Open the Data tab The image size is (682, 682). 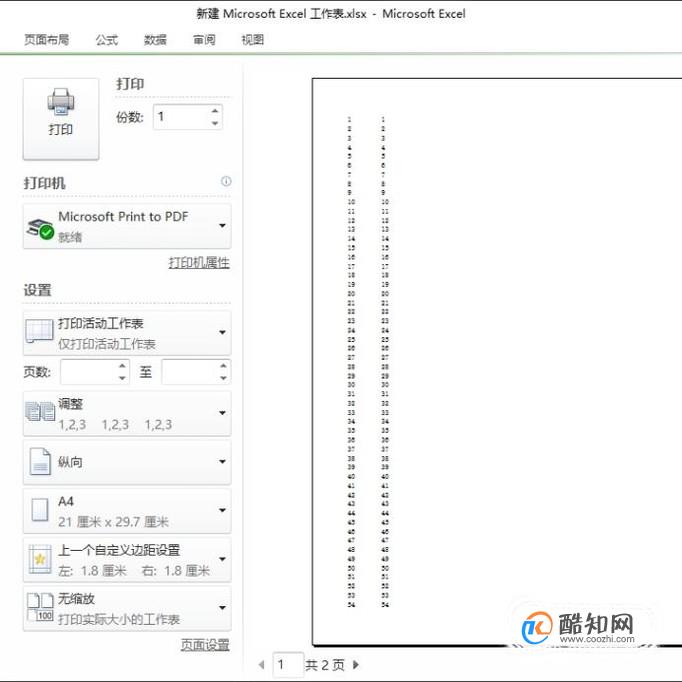(155, 40)
